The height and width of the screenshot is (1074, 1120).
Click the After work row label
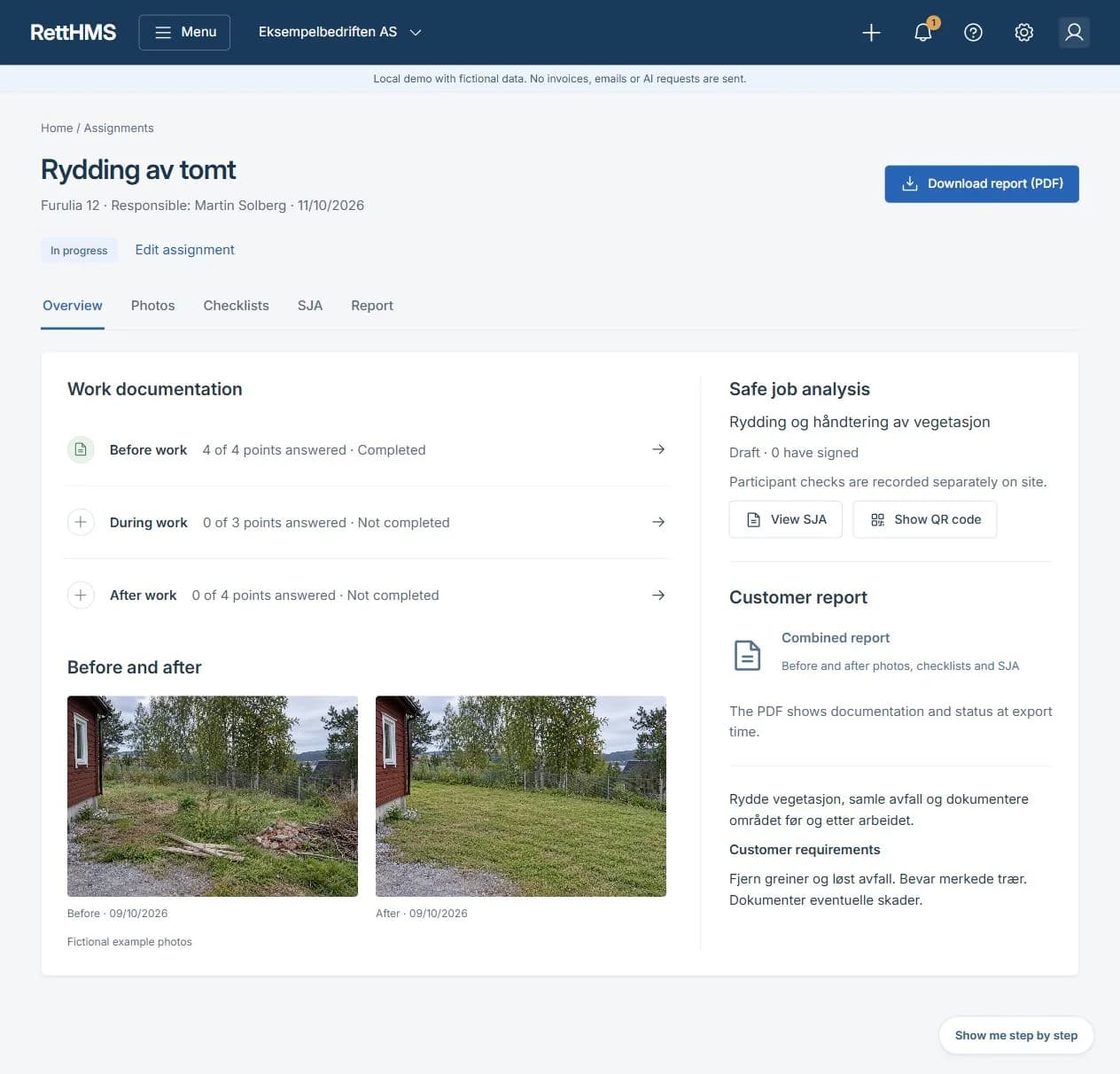143,595
